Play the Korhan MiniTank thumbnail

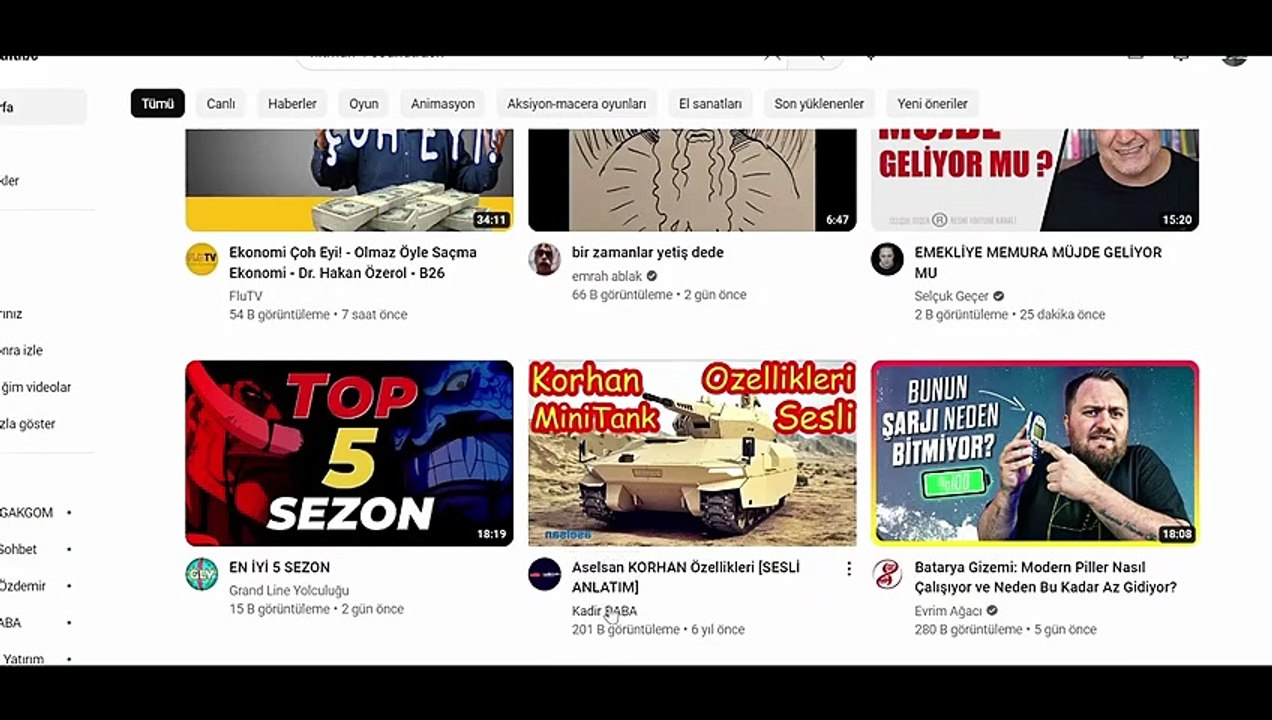click(692, 453)
